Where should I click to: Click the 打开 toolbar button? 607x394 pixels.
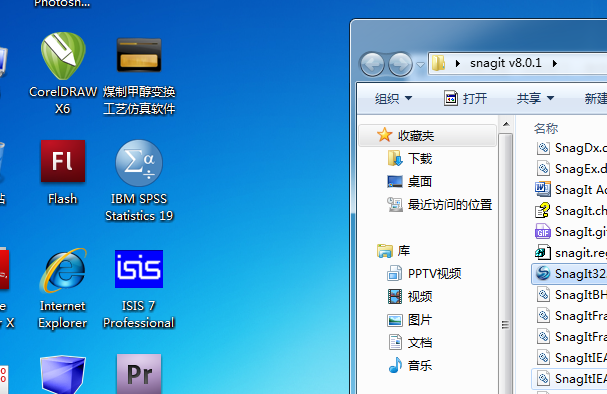(x=465, y=98)
